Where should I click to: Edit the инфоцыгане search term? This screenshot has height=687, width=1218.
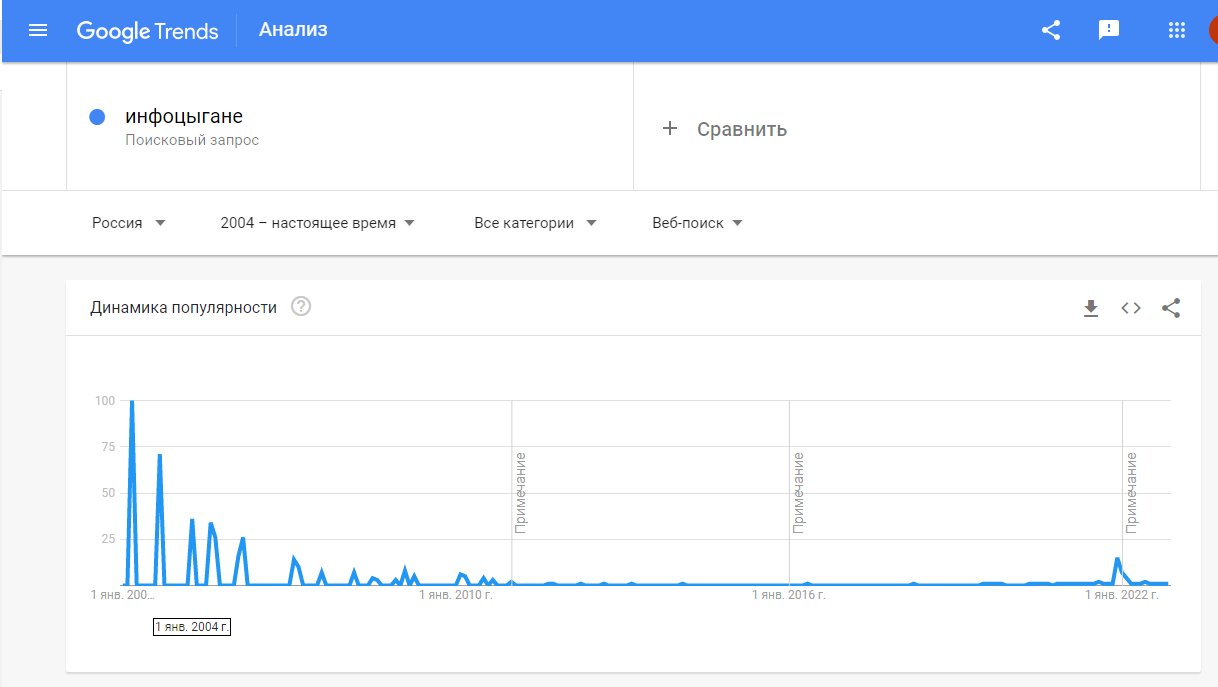tap(184, 117)
